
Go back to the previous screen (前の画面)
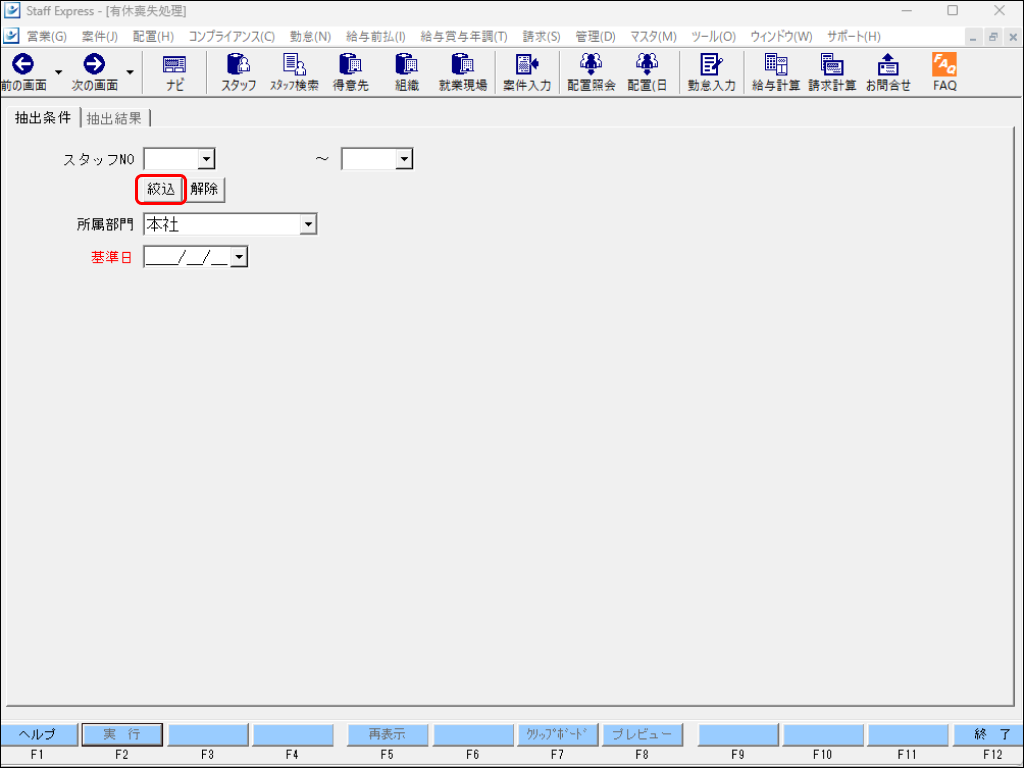24,72
